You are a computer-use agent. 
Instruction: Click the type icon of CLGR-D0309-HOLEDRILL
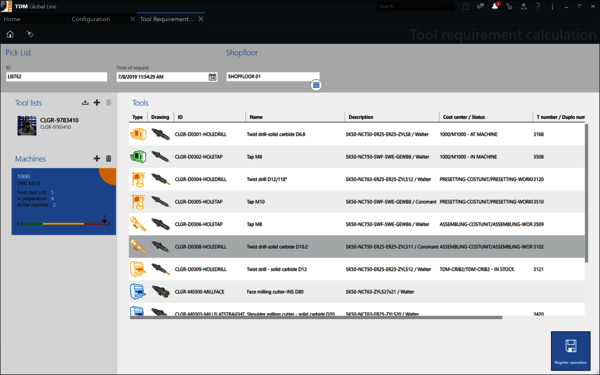(x=138, y=269)
